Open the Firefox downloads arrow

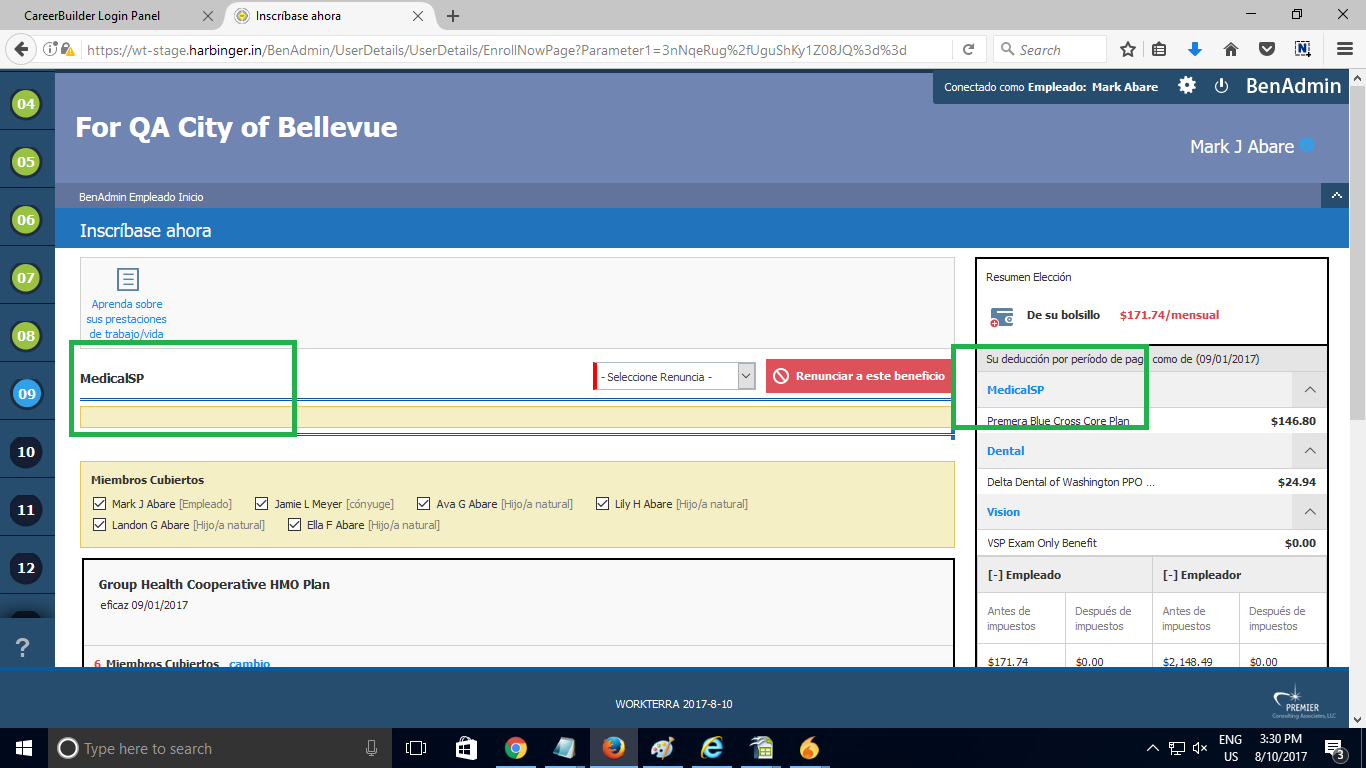click(1195, 49)
